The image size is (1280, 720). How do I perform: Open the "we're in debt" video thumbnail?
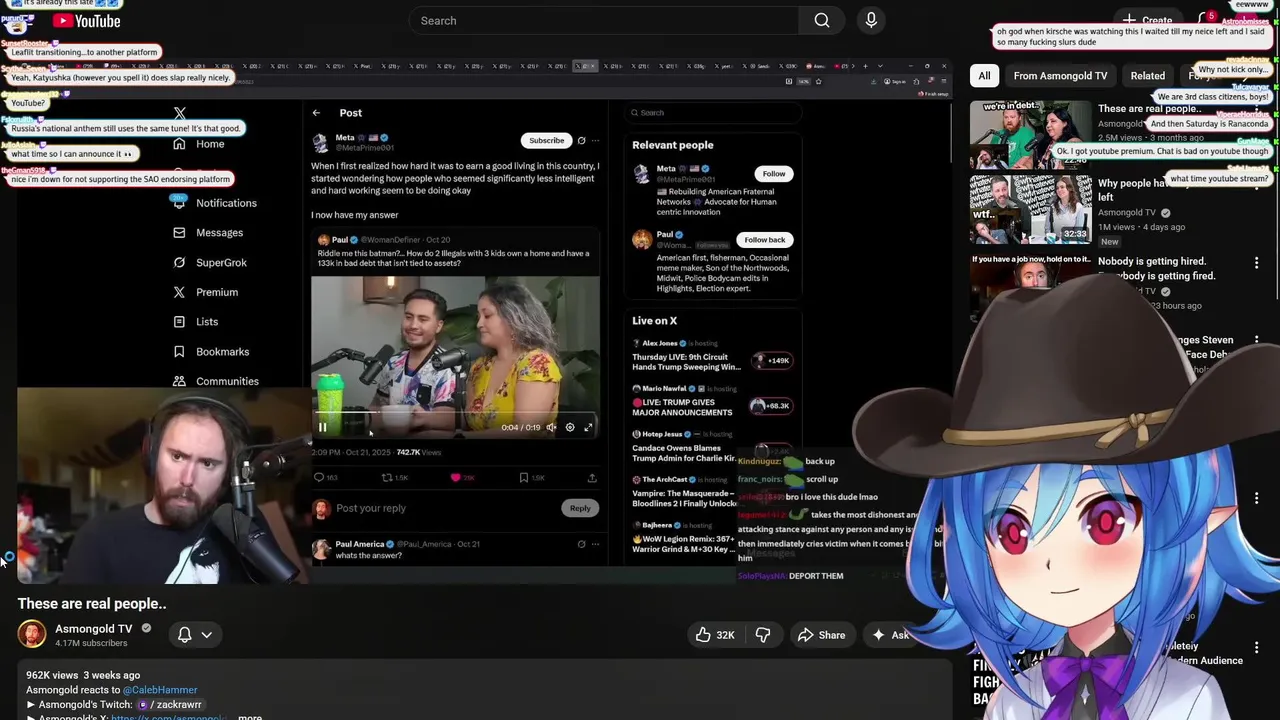click(x=1030, y=134)
